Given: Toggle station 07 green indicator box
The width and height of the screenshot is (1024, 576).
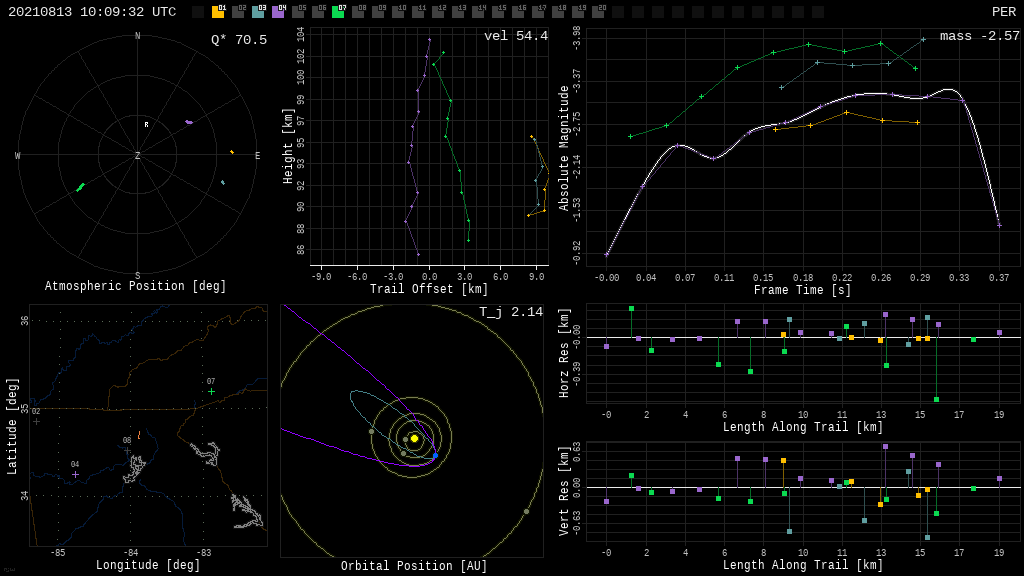Looking at the screenshot, I should (338, 12).
